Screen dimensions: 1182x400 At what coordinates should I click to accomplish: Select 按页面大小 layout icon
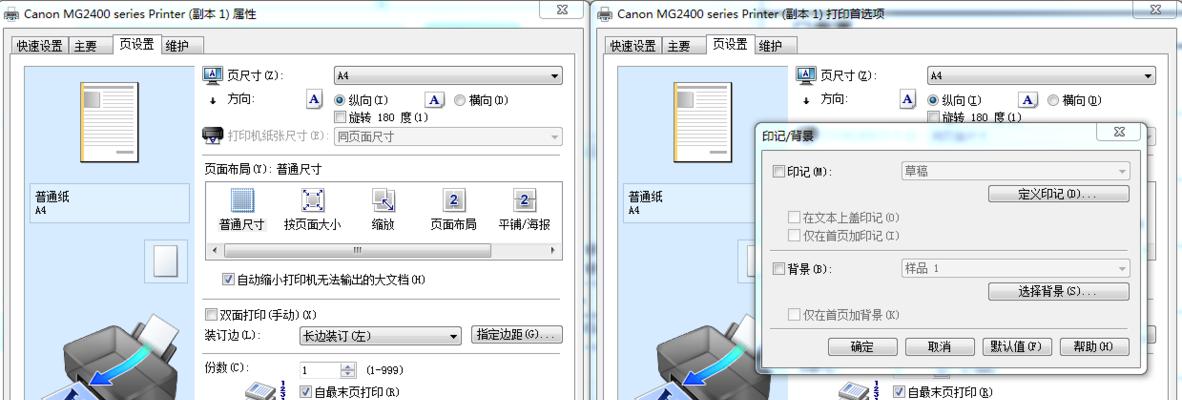pos(313,200)
